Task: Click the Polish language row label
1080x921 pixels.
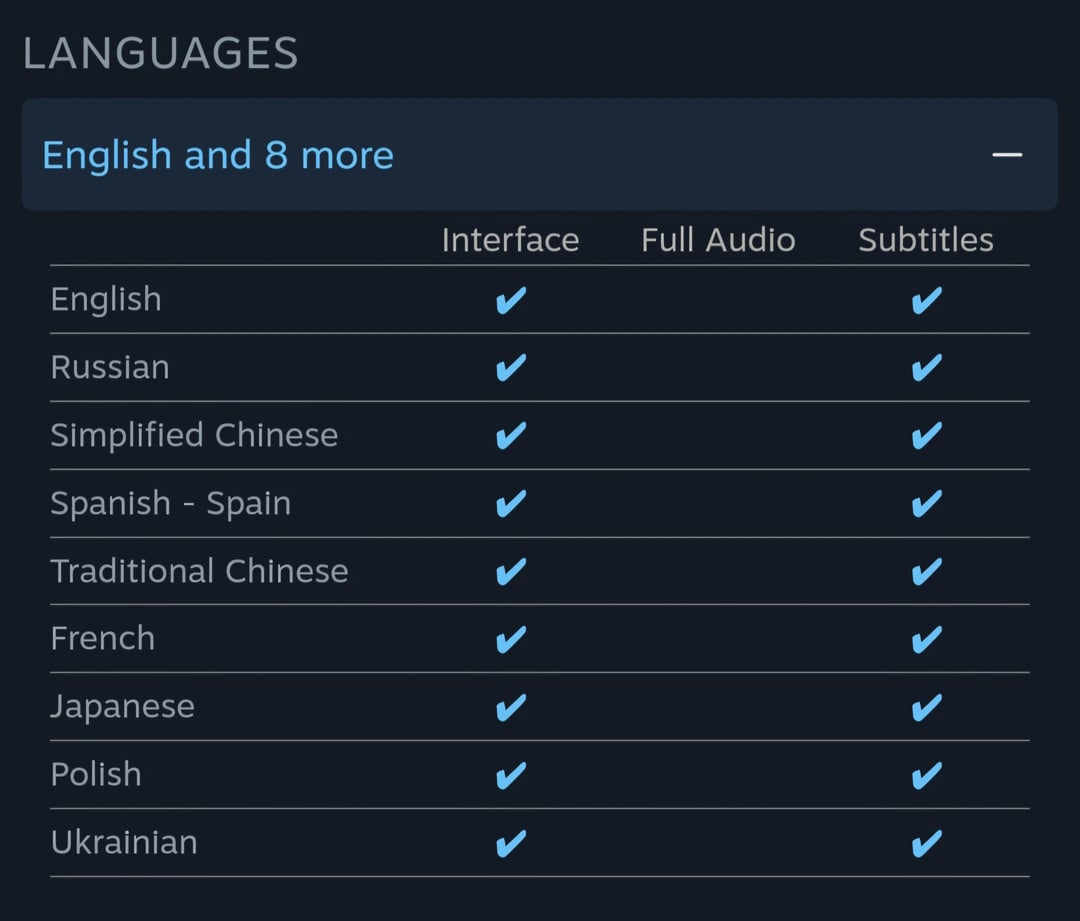Action: [96, 774]
